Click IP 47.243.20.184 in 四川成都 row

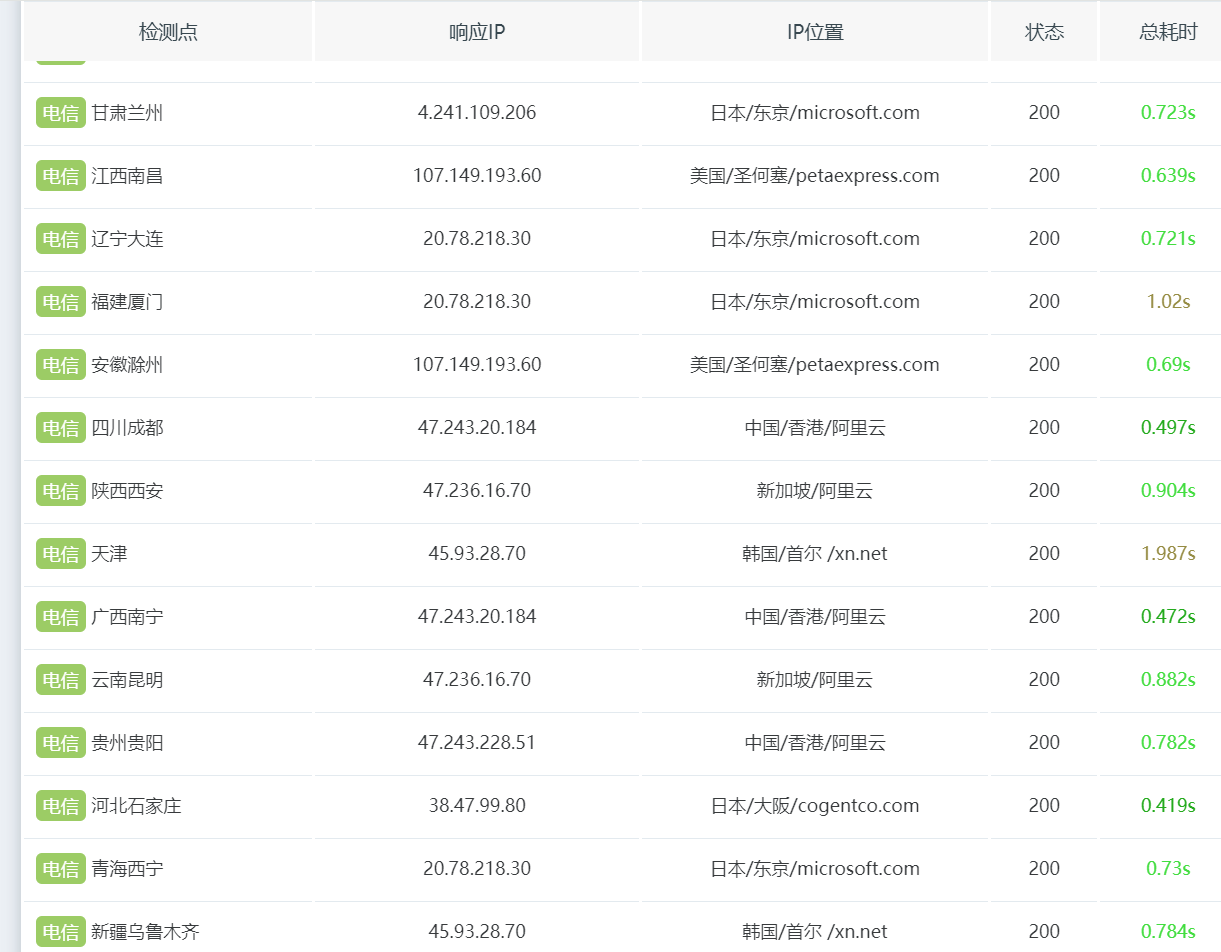477,428
